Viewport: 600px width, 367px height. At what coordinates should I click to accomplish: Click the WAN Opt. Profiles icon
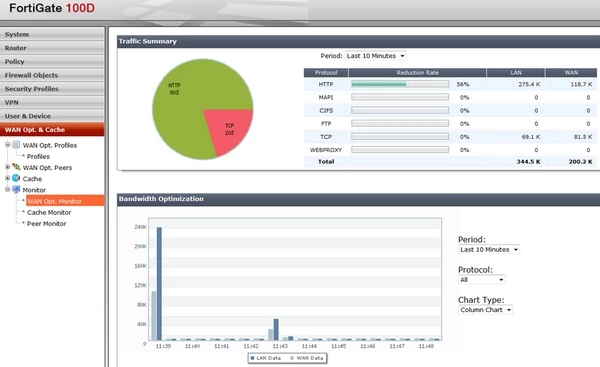[16, 145]
